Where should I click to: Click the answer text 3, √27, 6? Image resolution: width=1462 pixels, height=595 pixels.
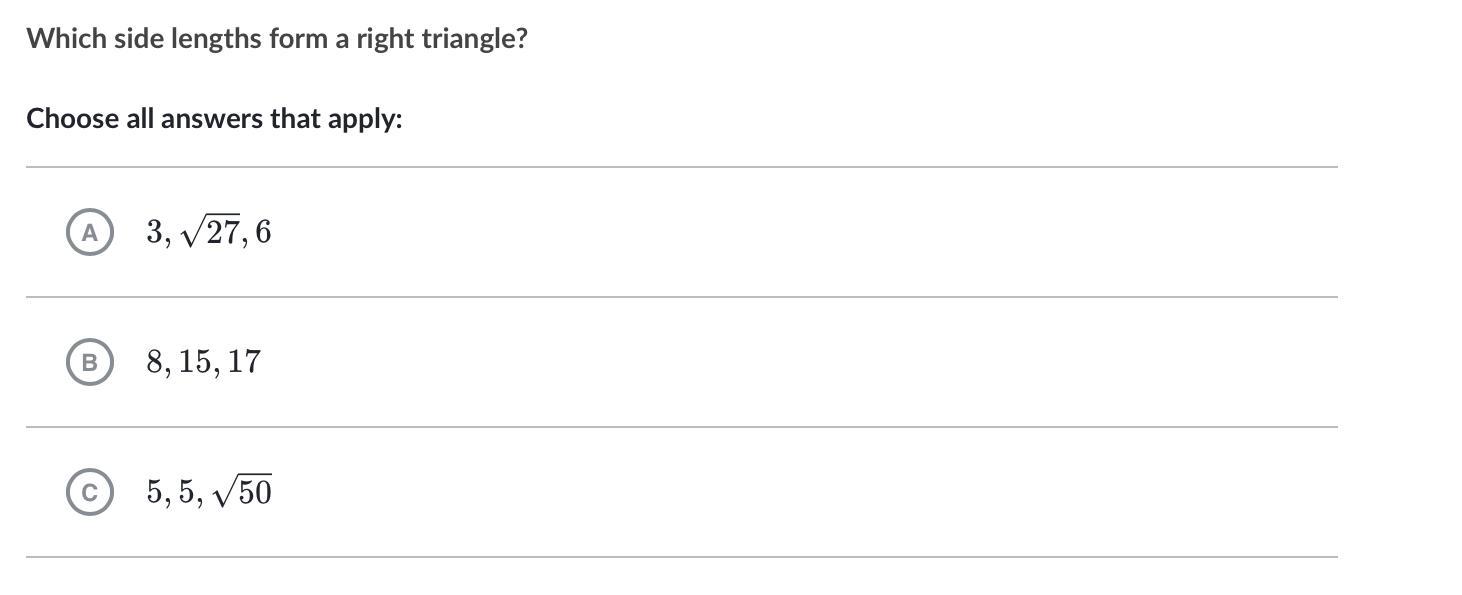tap(208, 233)
